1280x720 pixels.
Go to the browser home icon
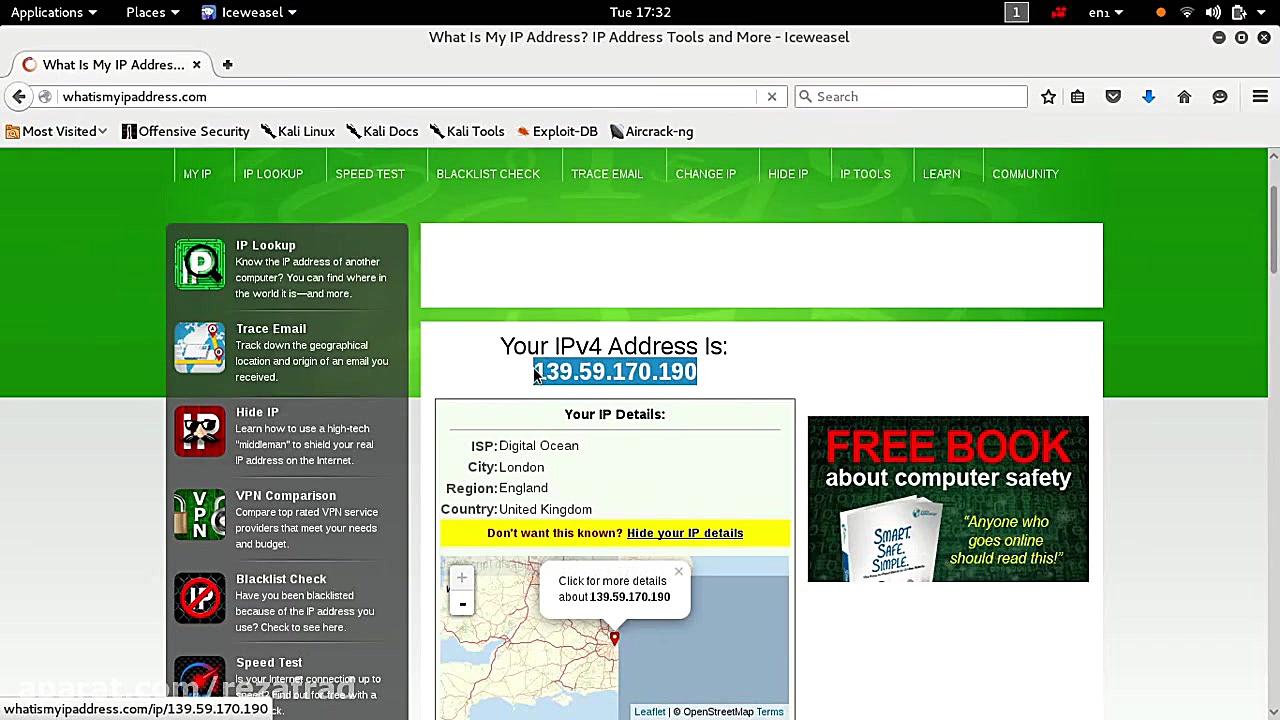click(1184, 97)
